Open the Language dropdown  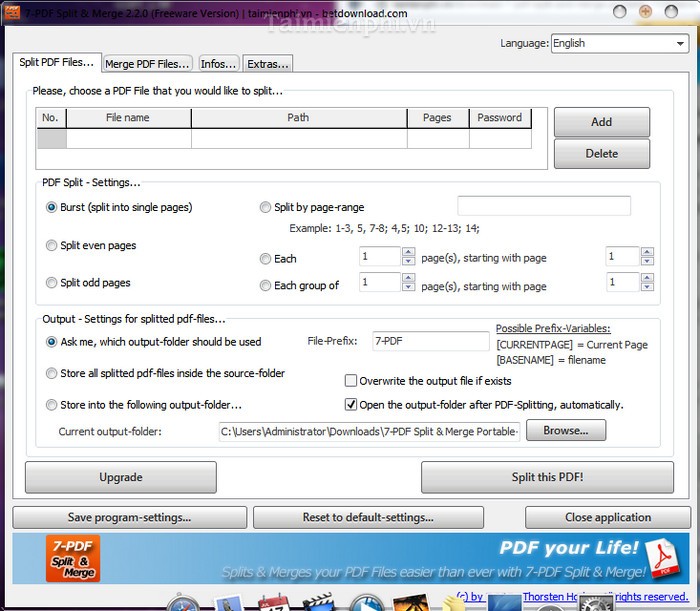coord(620,43)
